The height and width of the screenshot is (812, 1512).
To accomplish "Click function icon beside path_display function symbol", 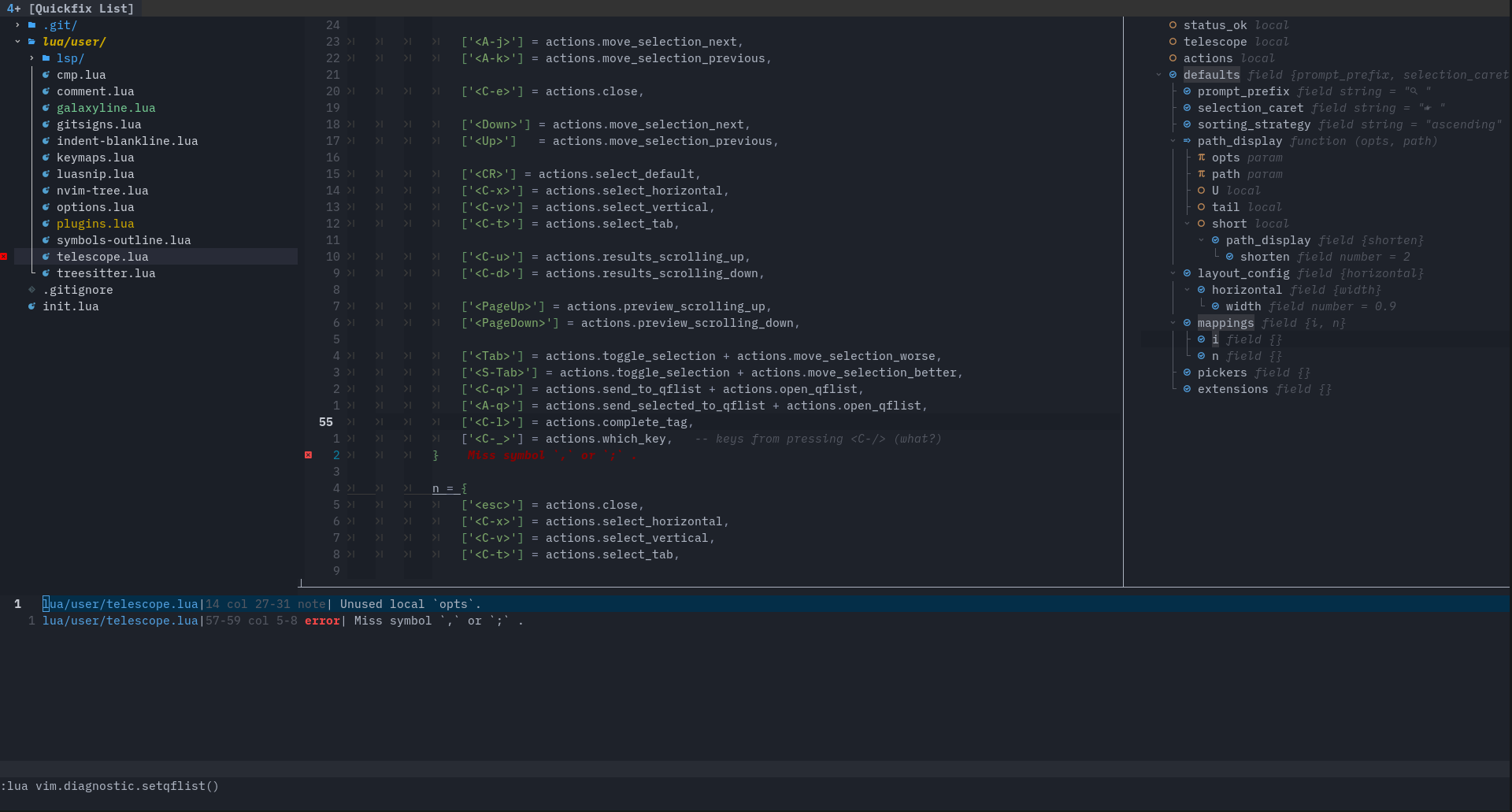I will pos(1187,141).
